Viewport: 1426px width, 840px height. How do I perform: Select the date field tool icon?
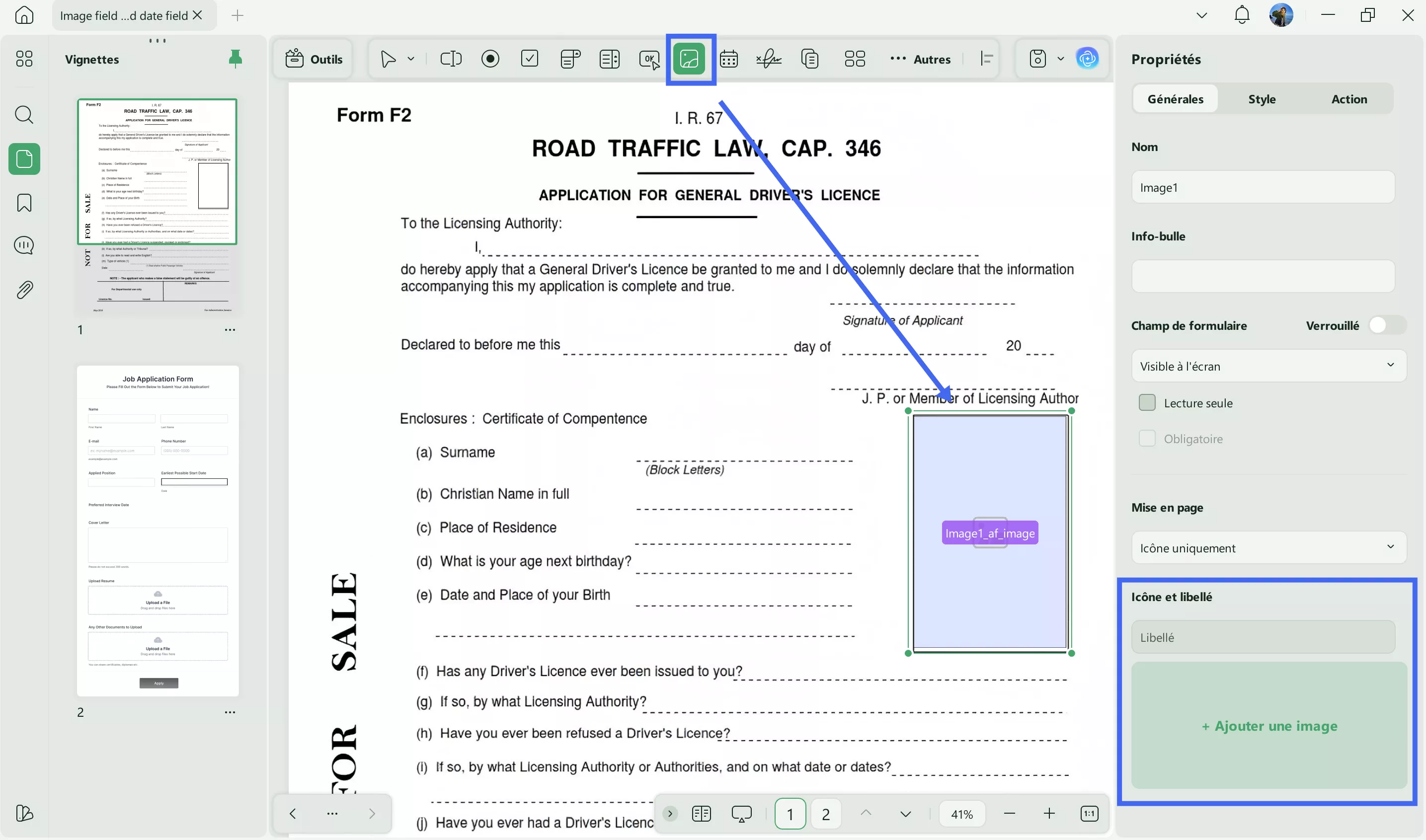coord(728,59)
